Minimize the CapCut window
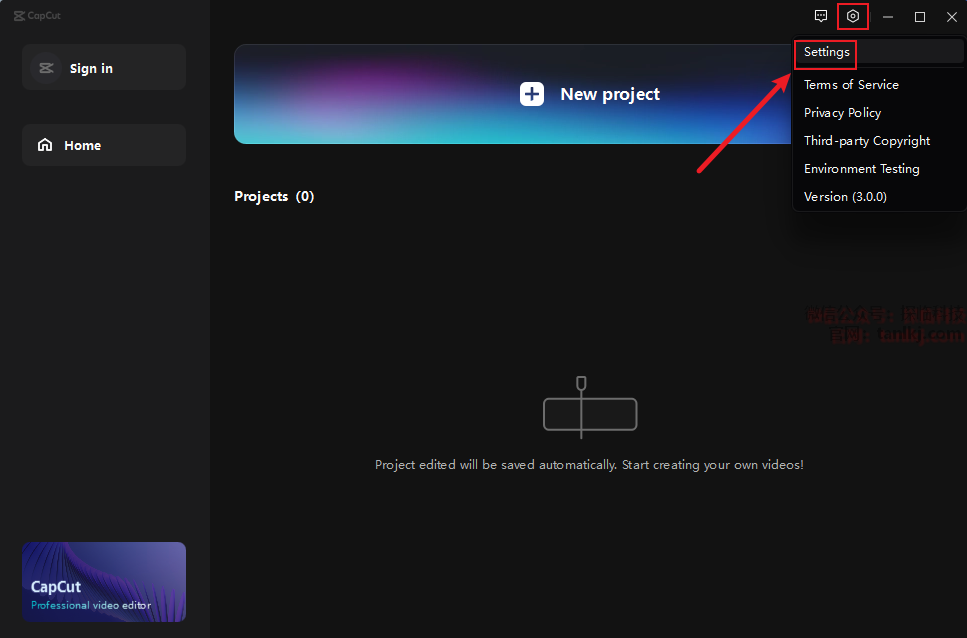The image size is (967, 638). pyautogui.click(x=888, y=17)
